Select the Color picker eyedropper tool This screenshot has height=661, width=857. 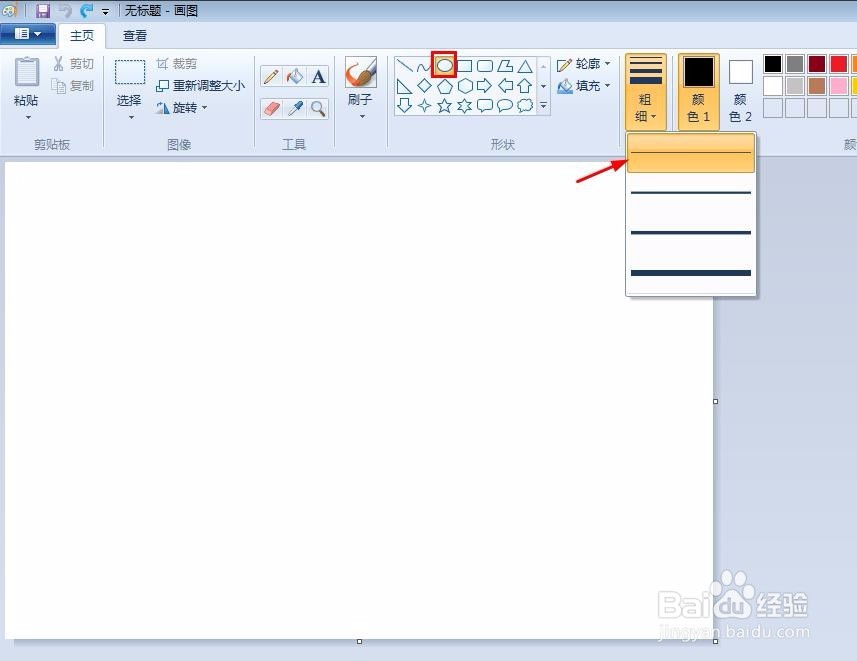click(294, 107)
